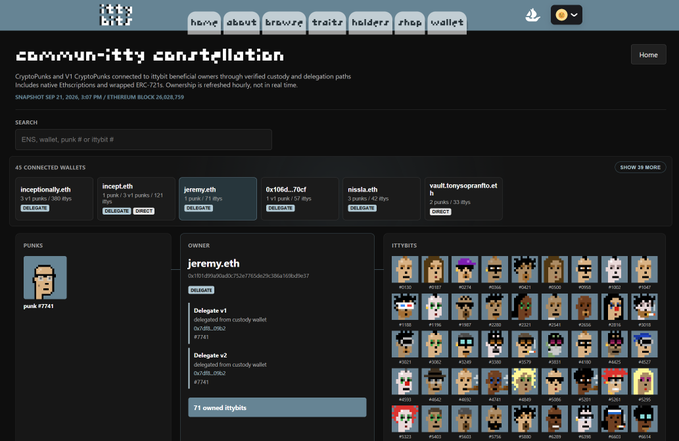This screenshot has width=679, height=441.
Task: Click DELEGATE badge on nissla.eth card
Action: (362, 208)
